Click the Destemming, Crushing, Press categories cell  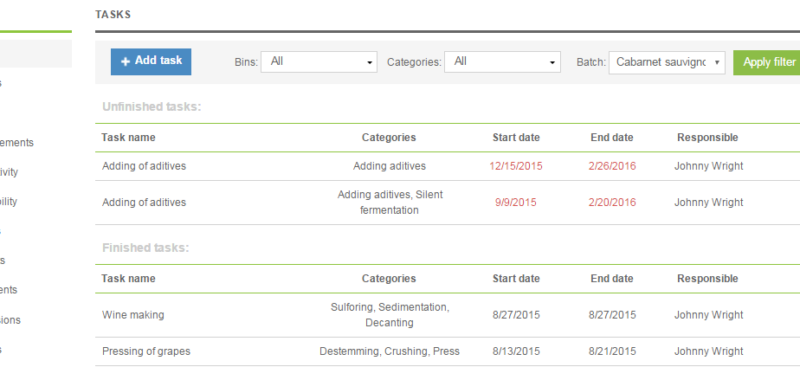(389, 351)
